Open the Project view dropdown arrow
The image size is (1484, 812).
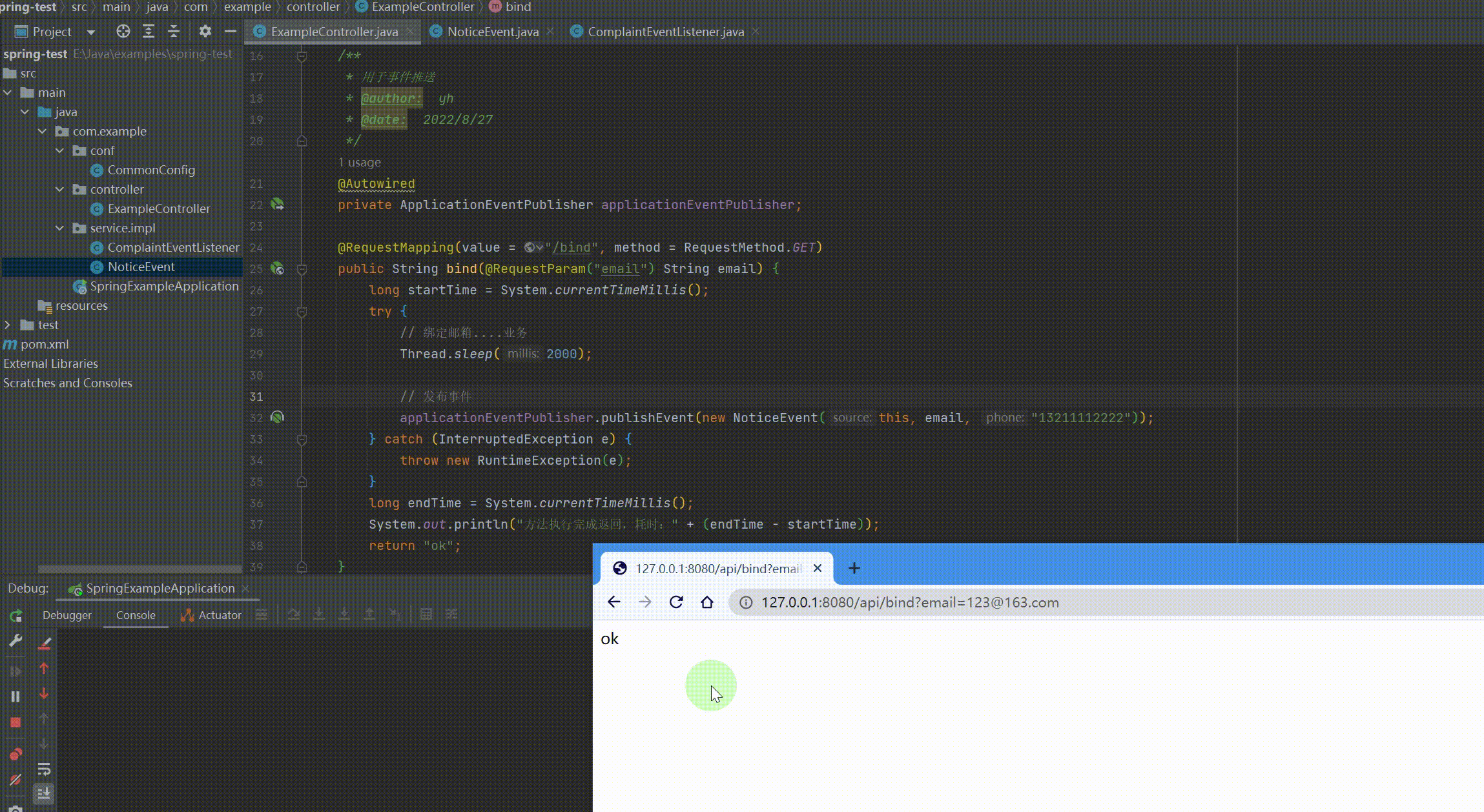tap(90, 32)
